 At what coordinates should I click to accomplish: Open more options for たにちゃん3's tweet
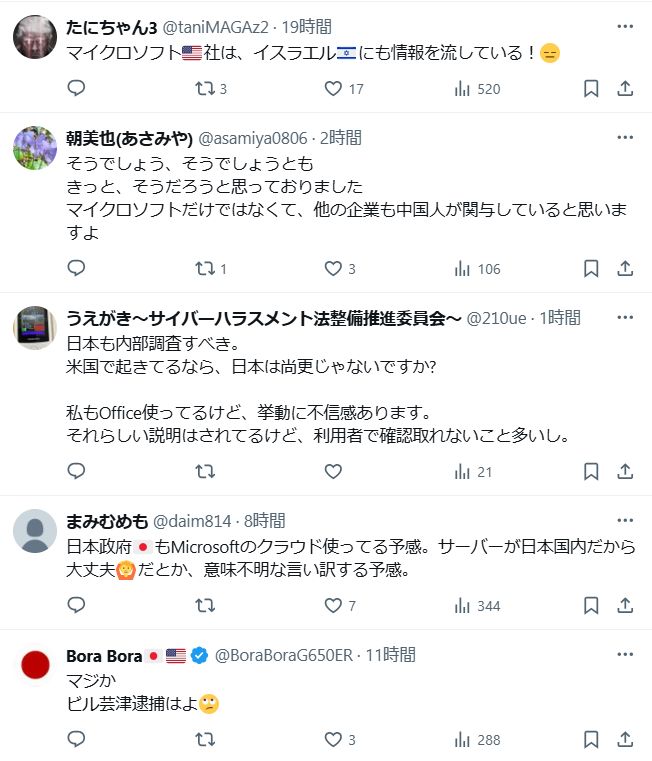[625, 26]
